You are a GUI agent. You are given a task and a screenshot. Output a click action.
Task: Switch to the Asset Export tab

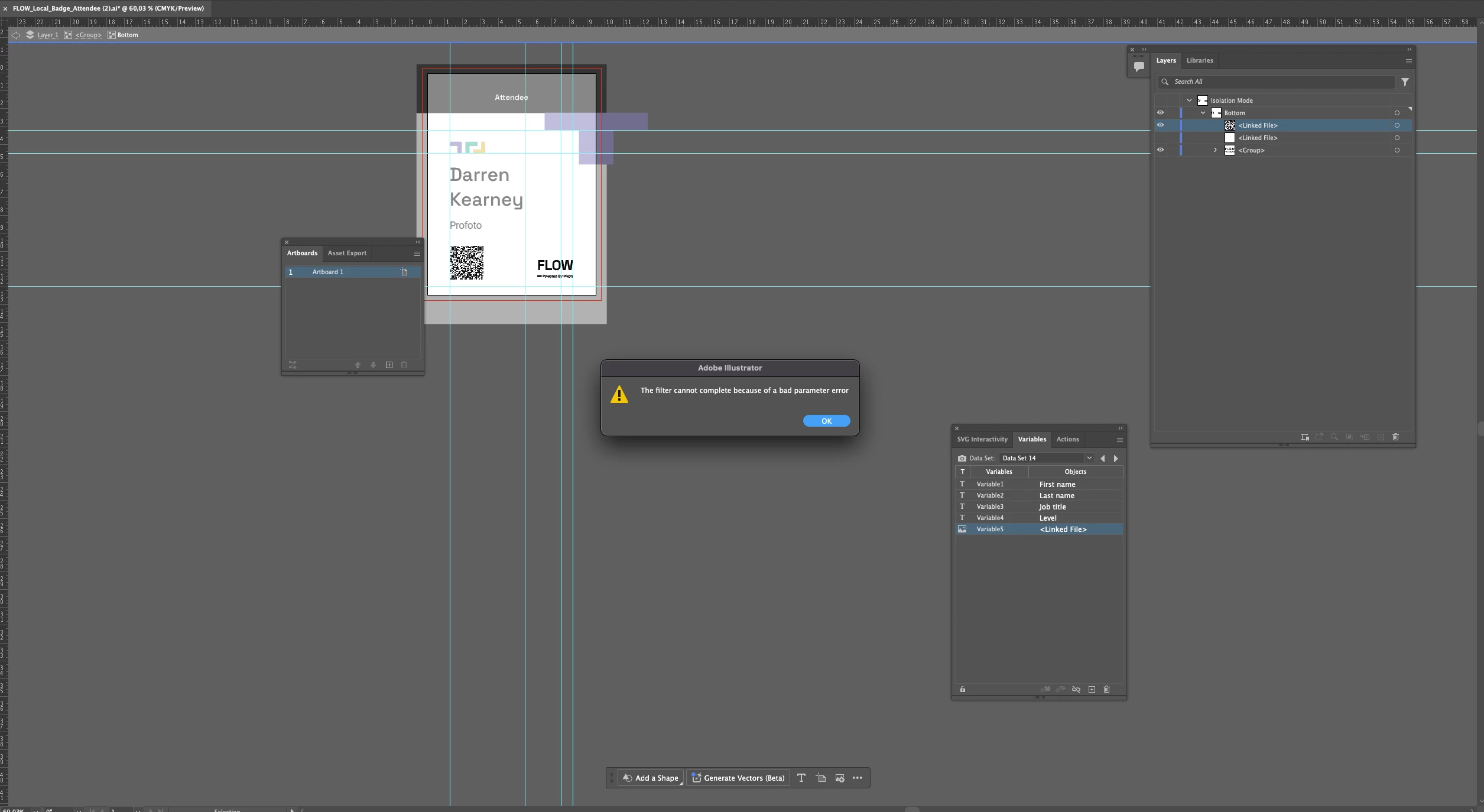click(x=347, y=253)
